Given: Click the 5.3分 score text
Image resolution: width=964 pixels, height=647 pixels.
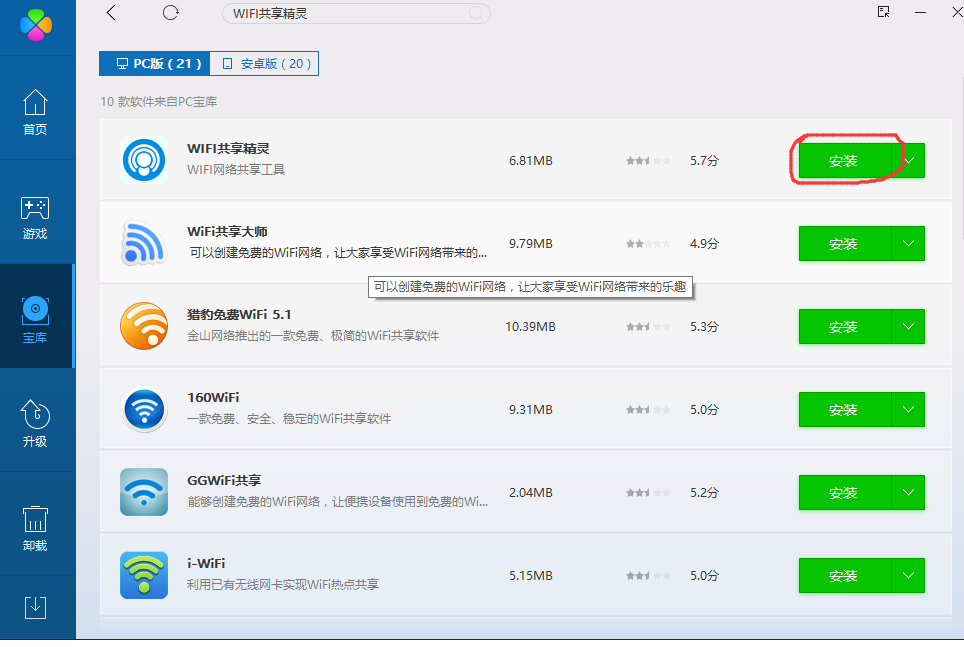Looking at the screenshot, I should [x=704, y=327].
